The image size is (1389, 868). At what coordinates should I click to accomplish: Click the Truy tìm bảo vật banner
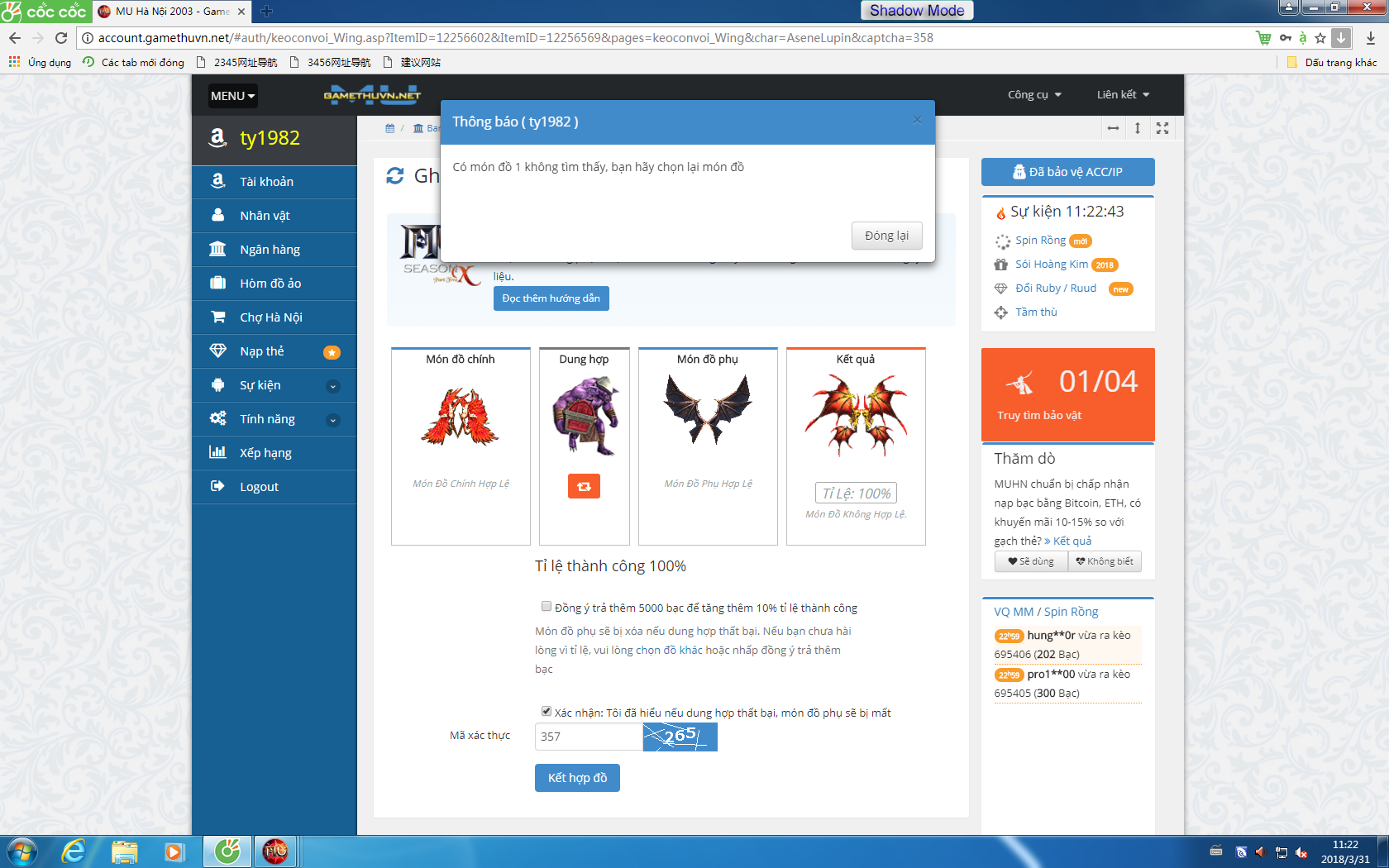pyautogui.click(x=1068, y=394)
